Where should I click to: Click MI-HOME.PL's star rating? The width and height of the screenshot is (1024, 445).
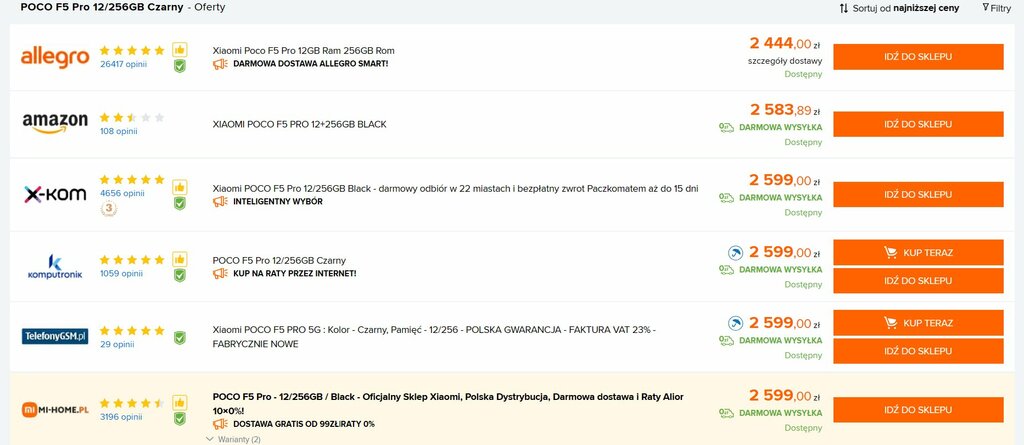(132, 403)
